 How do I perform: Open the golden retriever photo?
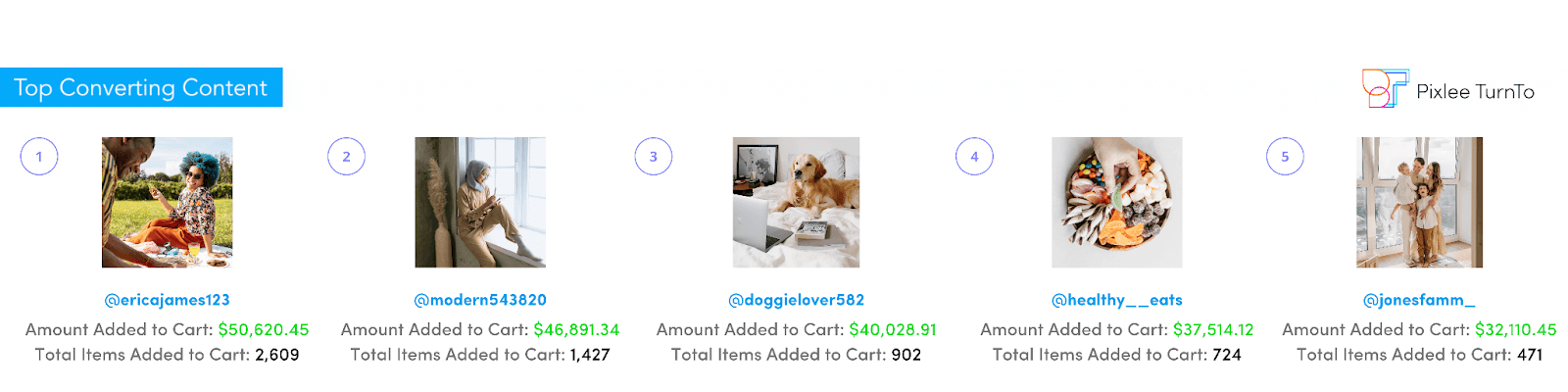(x=796, y=202)
